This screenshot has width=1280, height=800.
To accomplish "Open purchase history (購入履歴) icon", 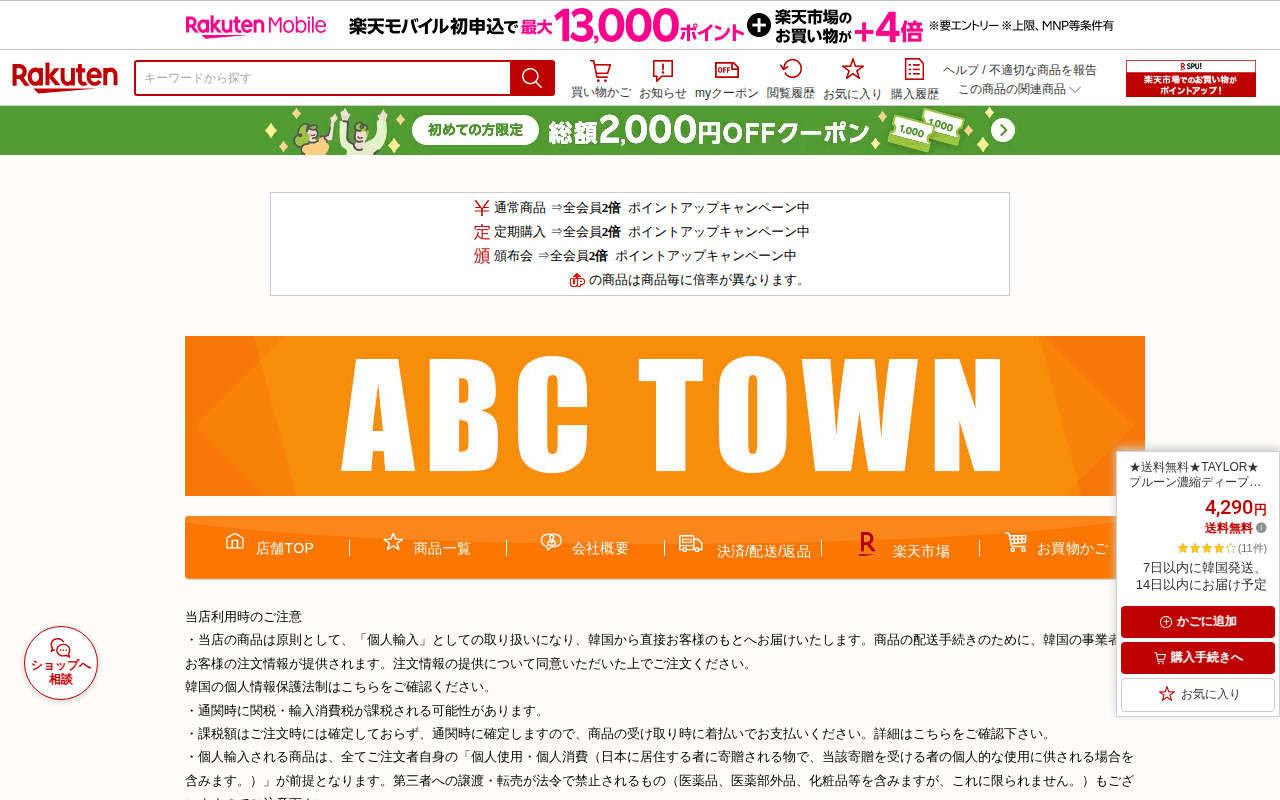I will coord(914,69).
